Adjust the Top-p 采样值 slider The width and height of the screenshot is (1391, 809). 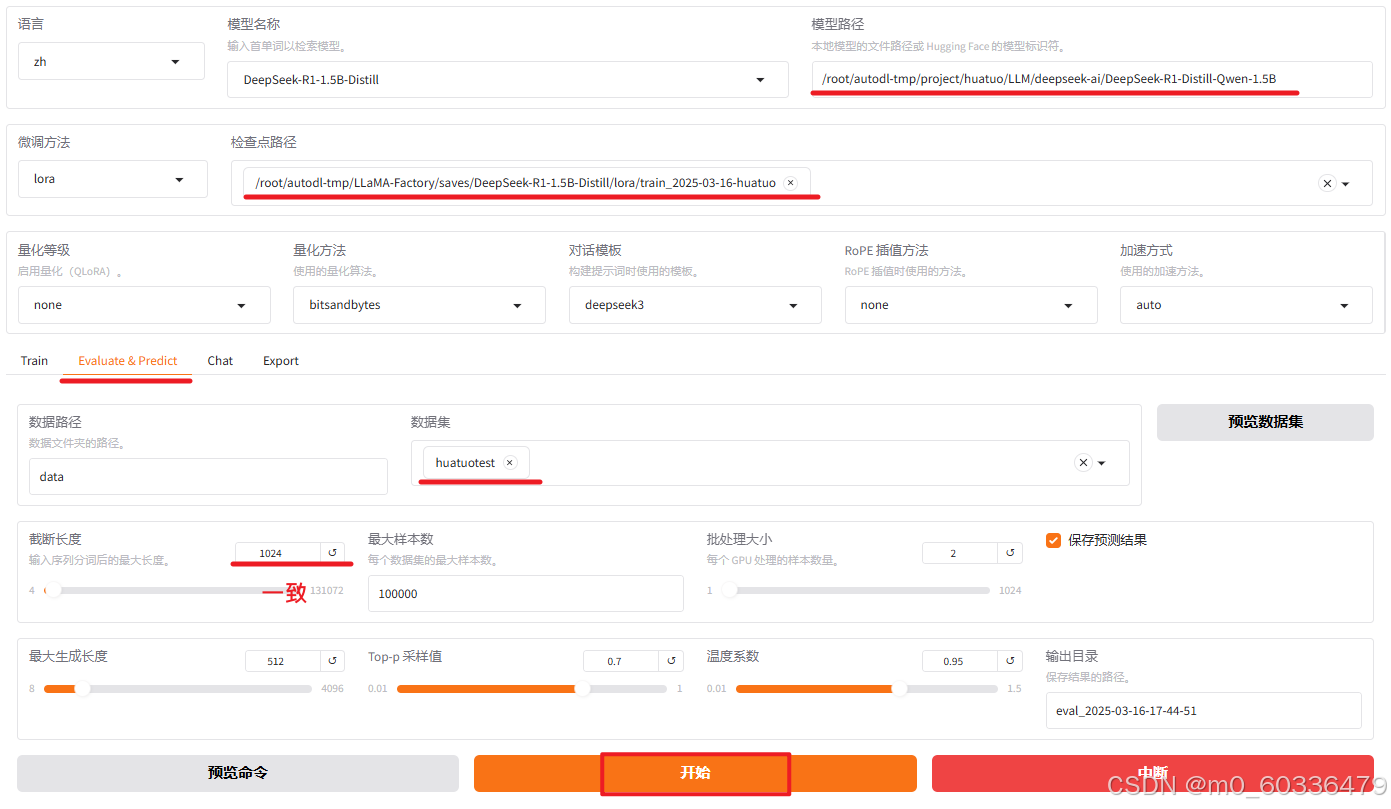tap(531, 689)
